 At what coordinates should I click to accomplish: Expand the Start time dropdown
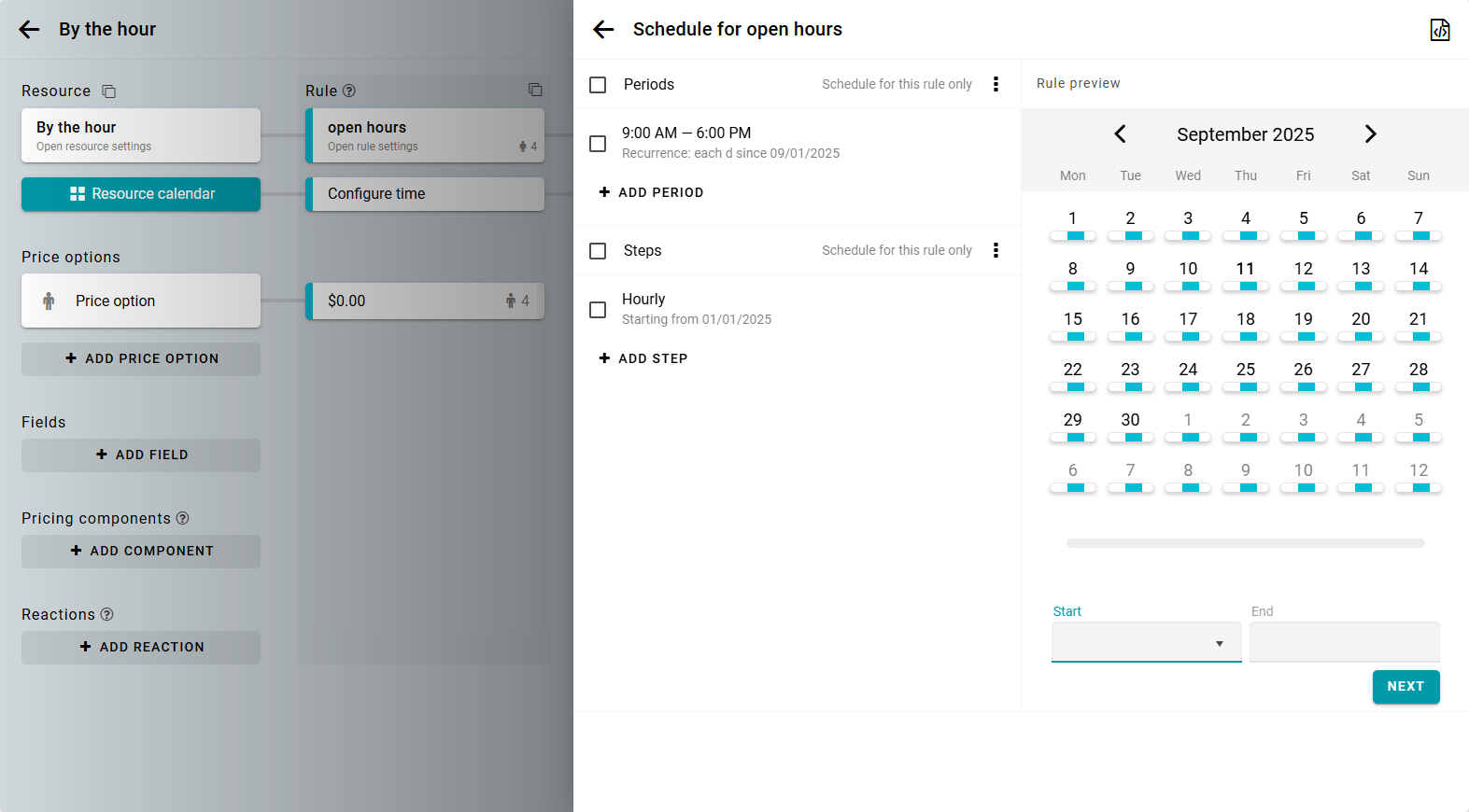point(1146,643)
